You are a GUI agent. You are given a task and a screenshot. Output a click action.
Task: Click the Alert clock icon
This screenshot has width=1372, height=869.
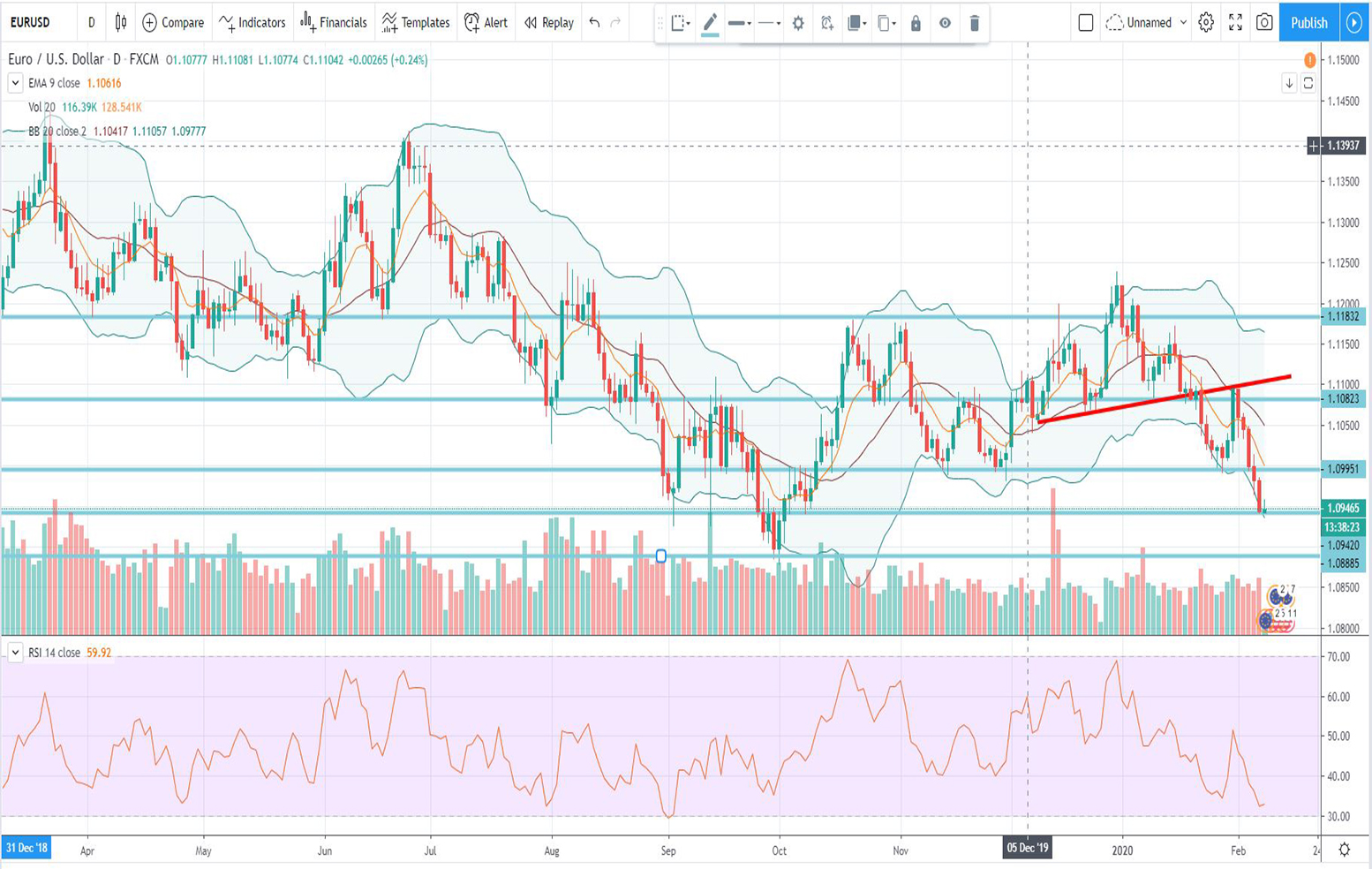coord(472,23)
